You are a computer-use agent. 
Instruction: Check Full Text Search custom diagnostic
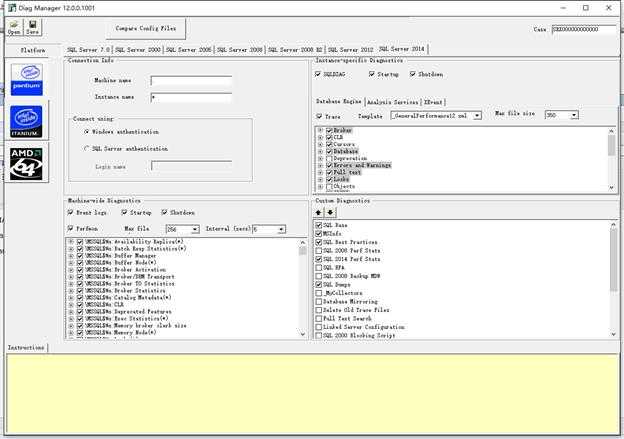point(319,318)
